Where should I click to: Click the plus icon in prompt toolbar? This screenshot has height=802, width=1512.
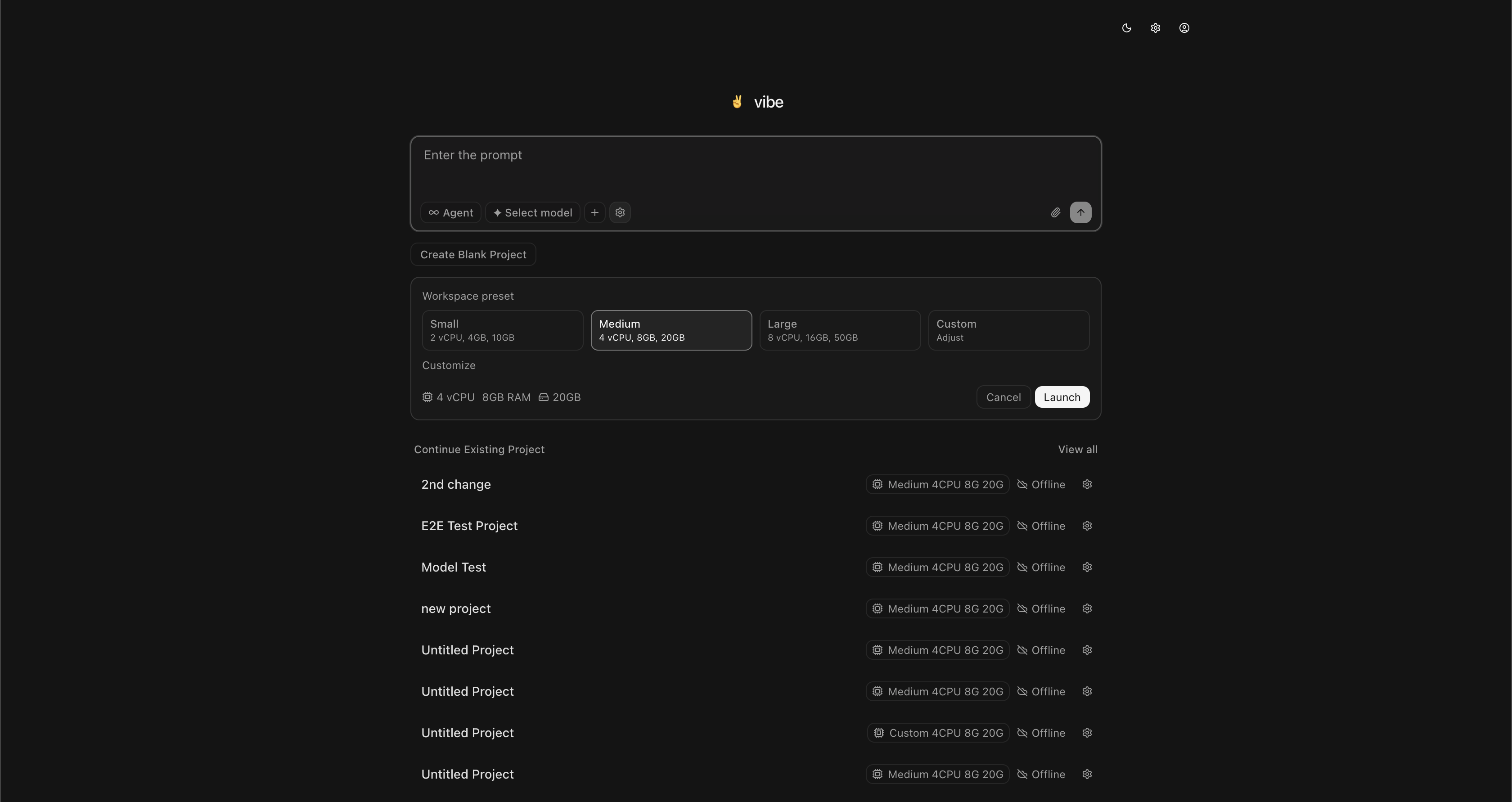point(594,212)
